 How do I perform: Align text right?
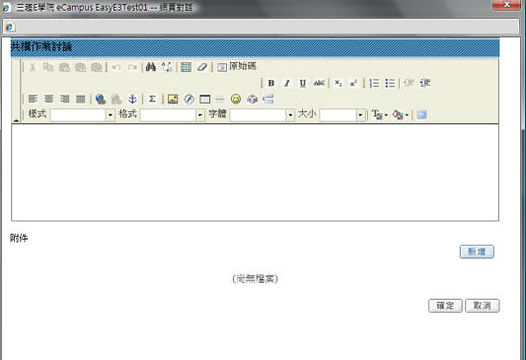(65, 99)
